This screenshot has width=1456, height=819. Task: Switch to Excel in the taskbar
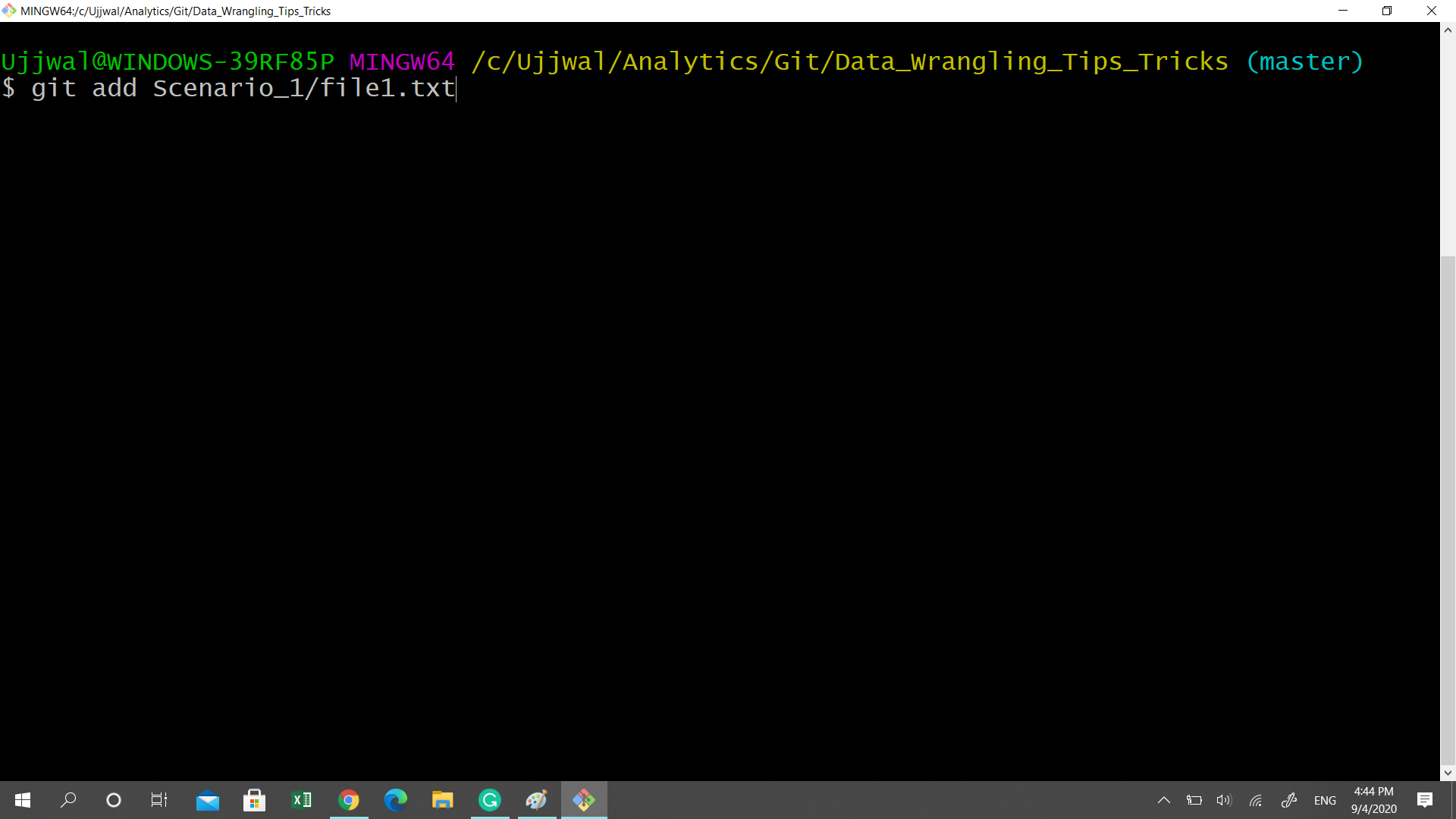(302, 800)
